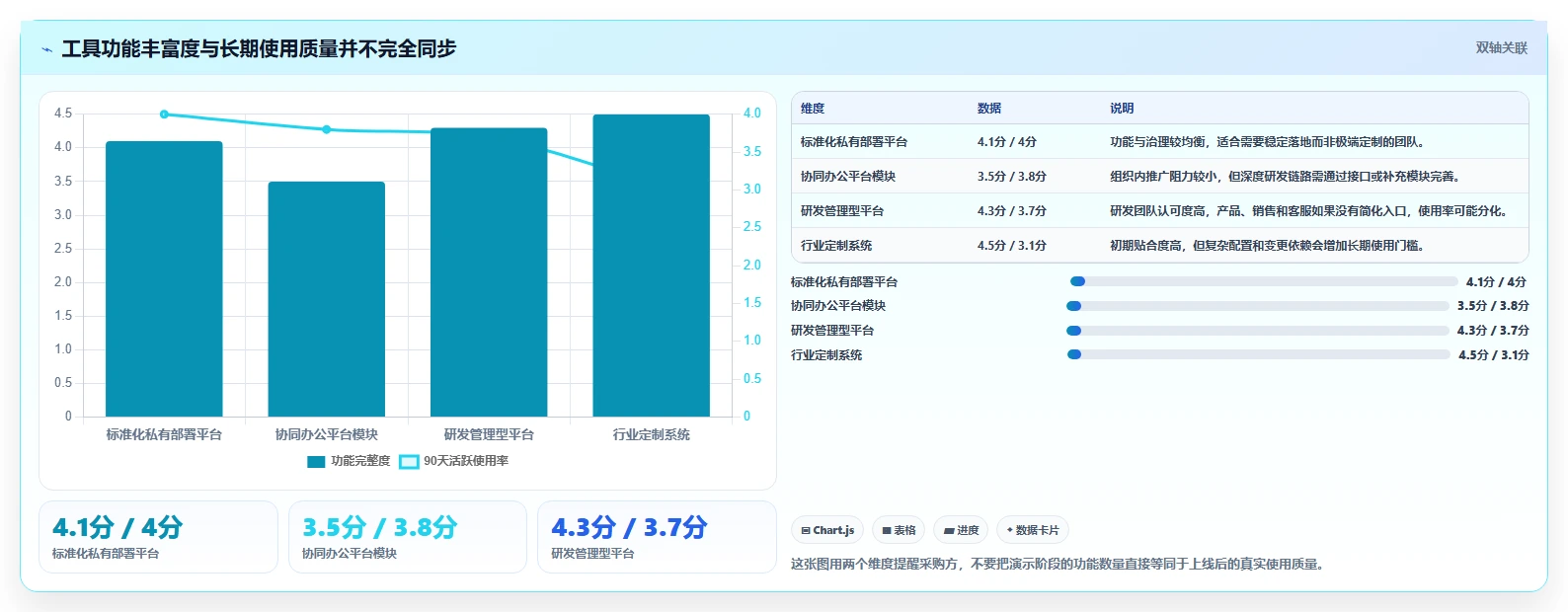
Task: Click the 研发管理型平台 table cell
Action: click(x=842, y=211)
